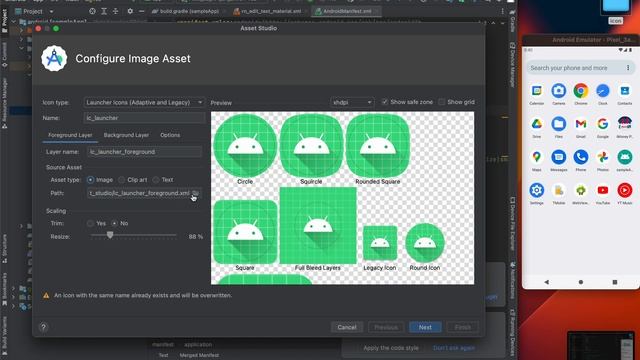Set Trim to Yes
Image resolution: width=640 pixels, height=360 pixels.
tap(90, 223)
